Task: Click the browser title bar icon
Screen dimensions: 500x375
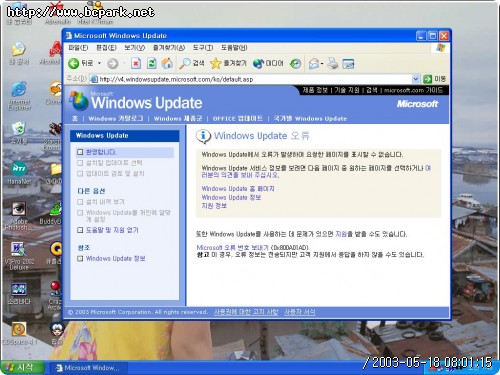Action: [x=69, y=36]
